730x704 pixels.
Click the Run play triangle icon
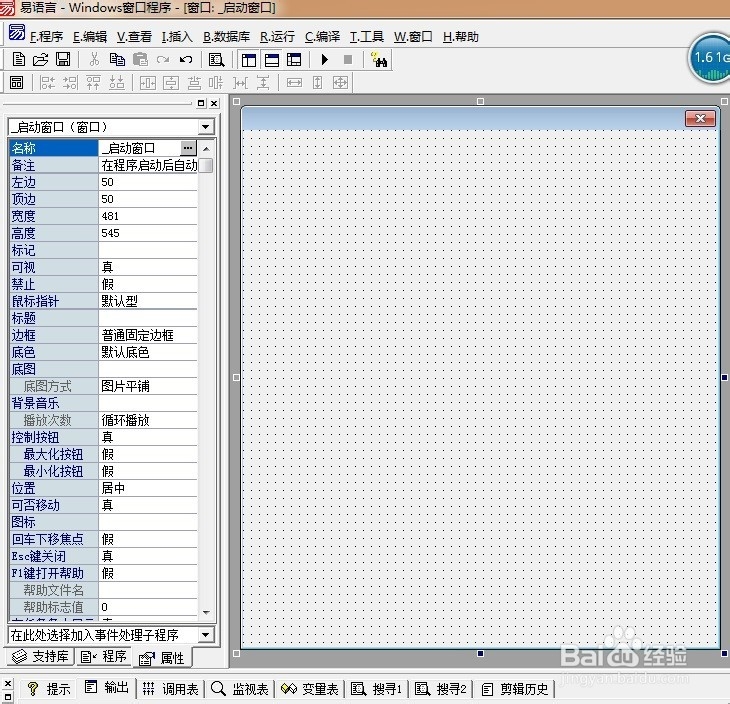coord(325,60)
